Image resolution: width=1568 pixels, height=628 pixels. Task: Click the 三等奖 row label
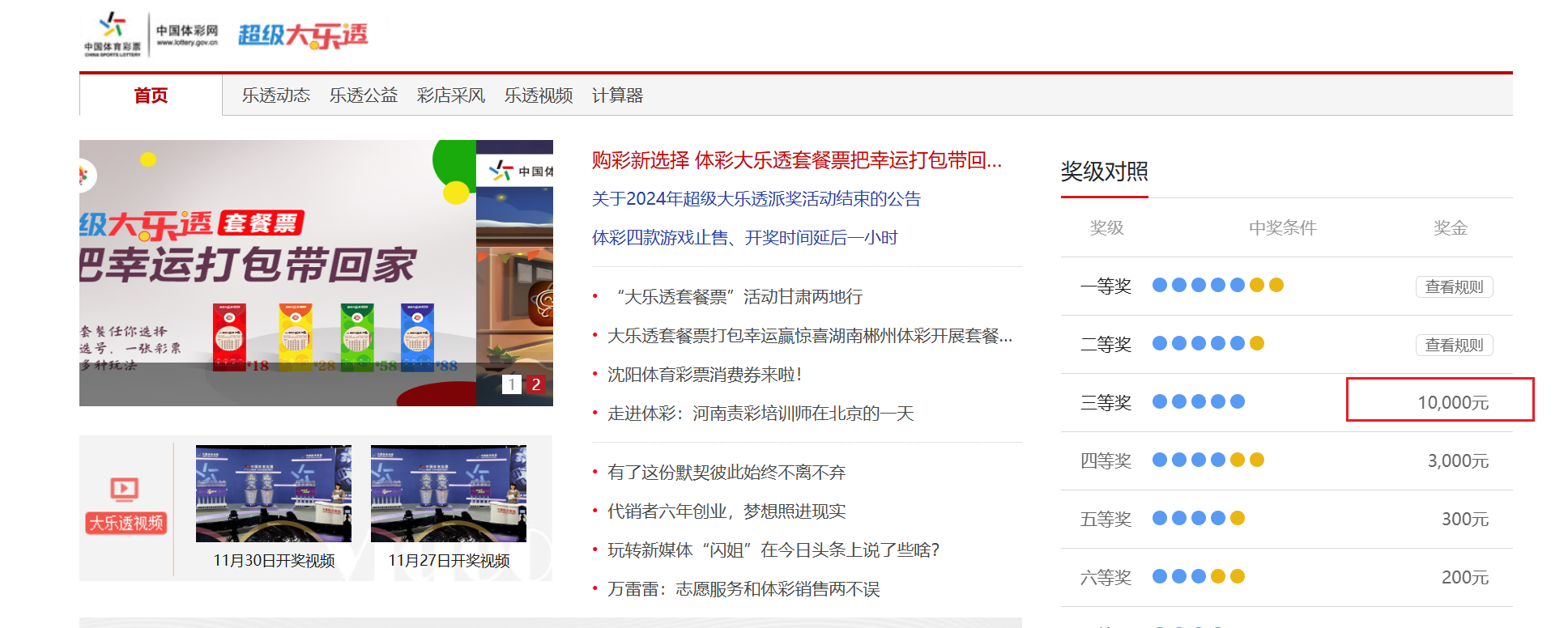(x=1106, y=403)
